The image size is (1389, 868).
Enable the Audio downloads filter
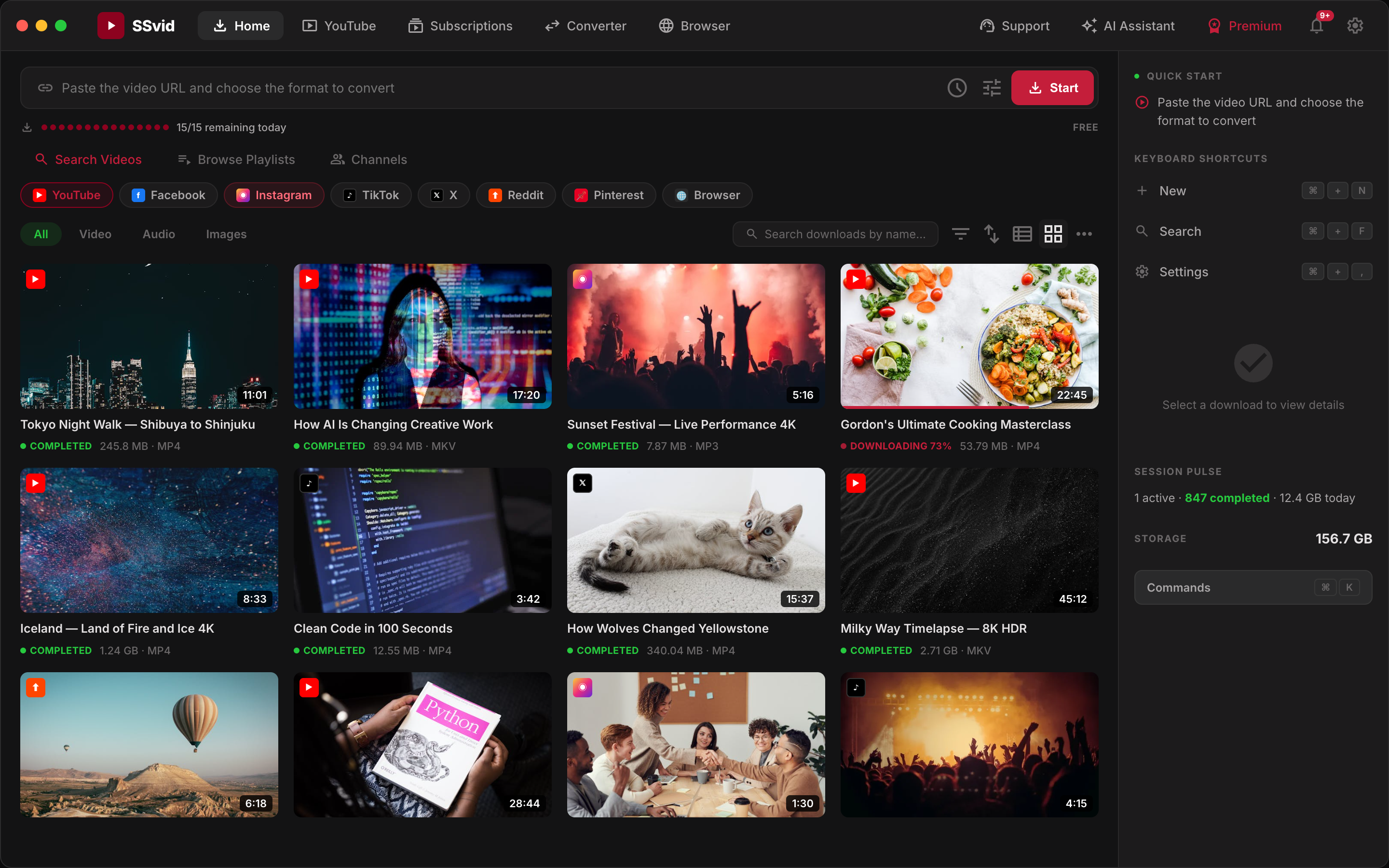(158, 234)
